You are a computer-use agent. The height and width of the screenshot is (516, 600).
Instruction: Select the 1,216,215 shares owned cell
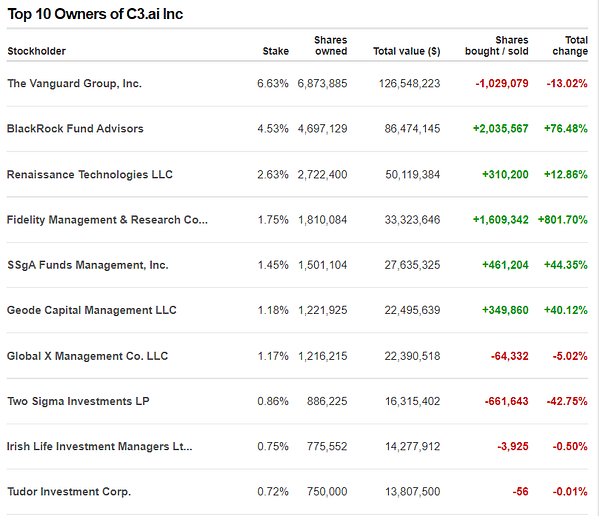click(323, 356)
